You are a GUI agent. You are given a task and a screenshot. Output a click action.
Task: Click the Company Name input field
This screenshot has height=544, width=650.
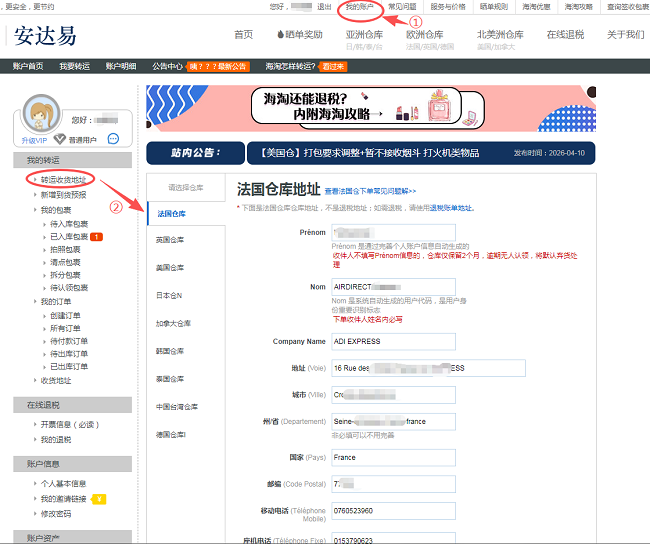393,341
